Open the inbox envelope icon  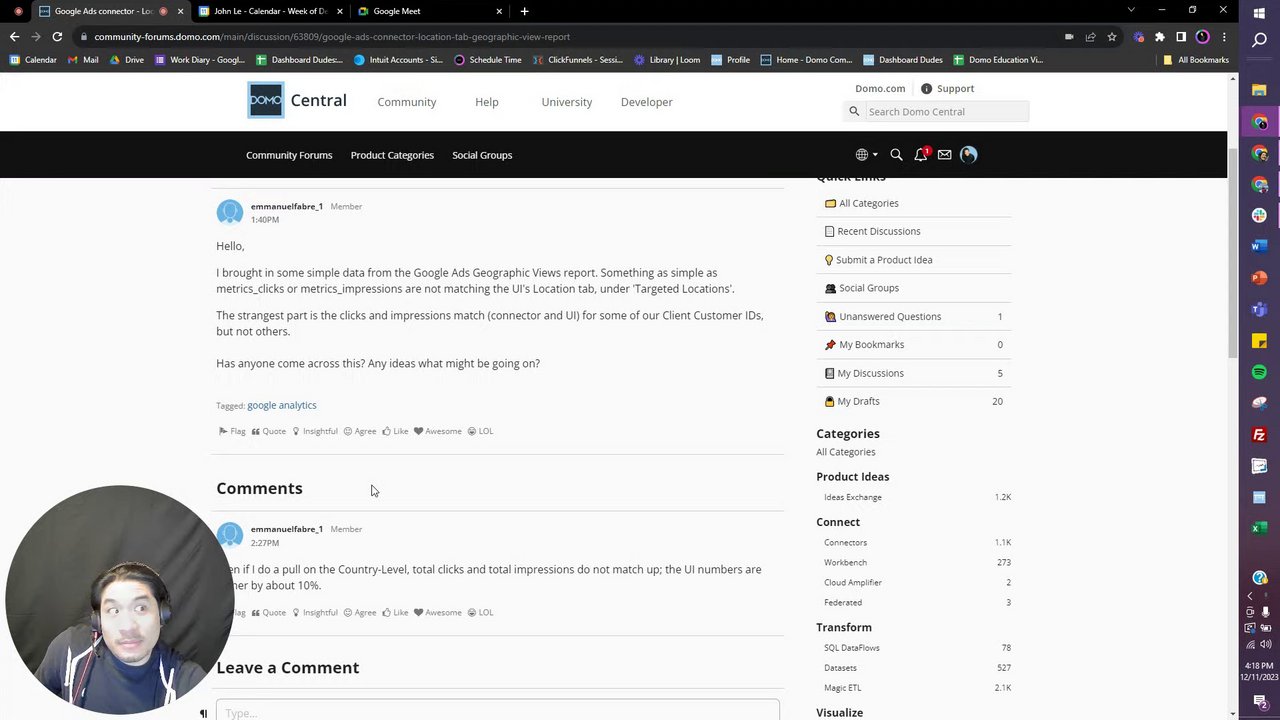tap(944, 155)
